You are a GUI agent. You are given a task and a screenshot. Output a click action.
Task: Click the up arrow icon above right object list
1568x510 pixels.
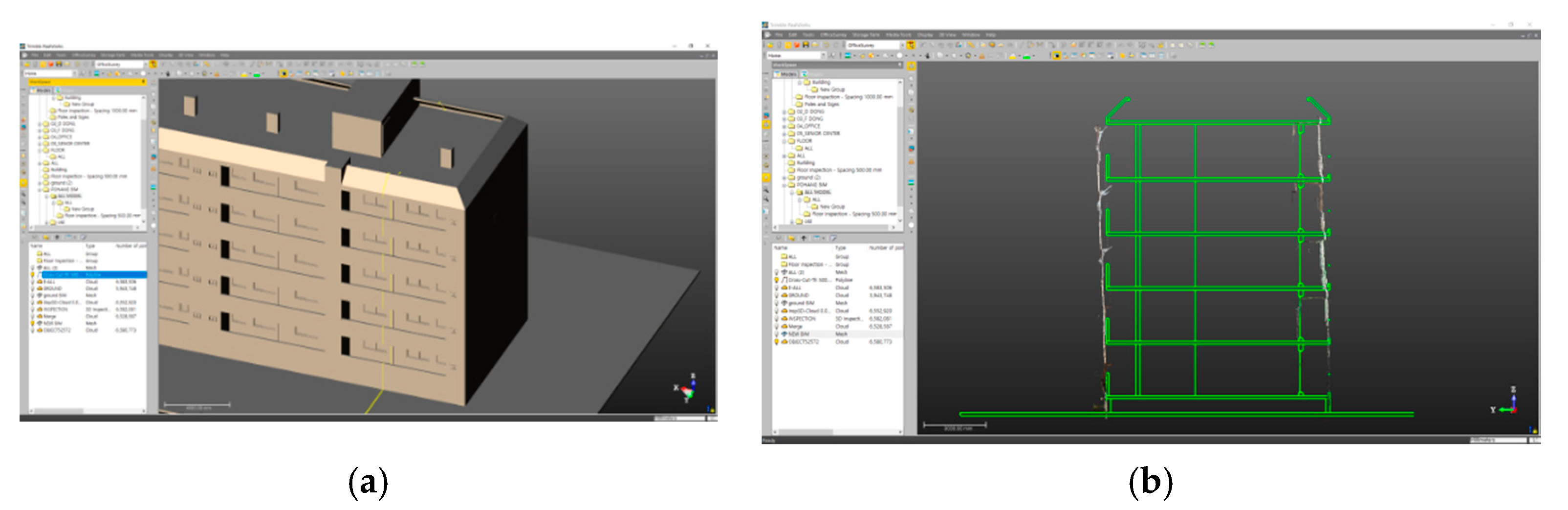coord(804,238)
